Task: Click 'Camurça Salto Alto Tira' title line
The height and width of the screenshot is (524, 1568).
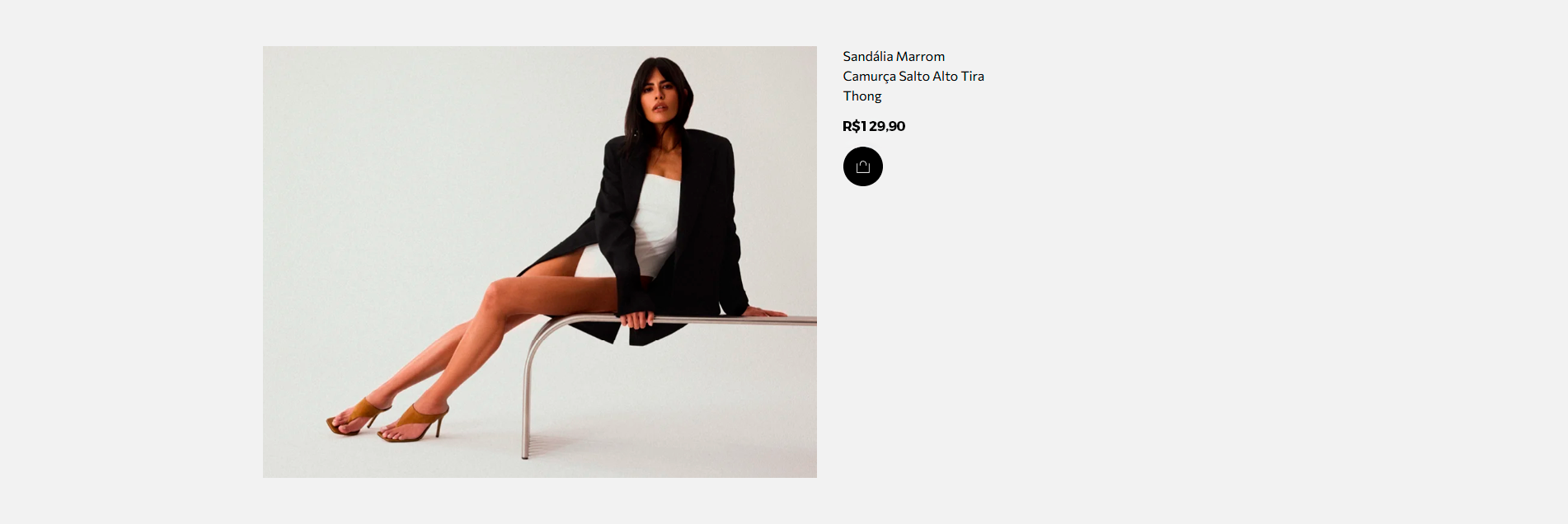Action: 913,77
